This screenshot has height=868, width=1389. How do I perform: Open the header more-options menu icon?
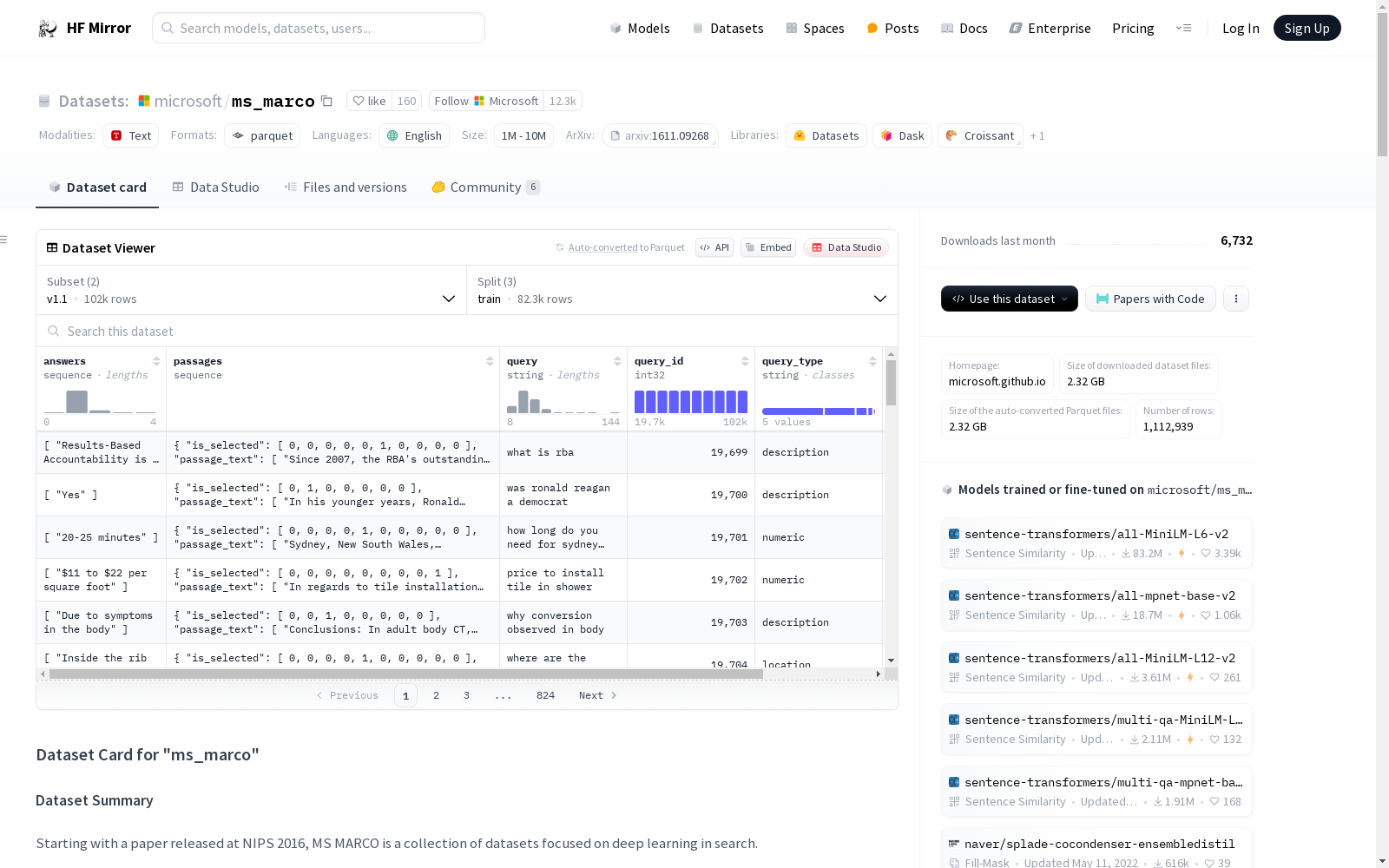pyautogui.click(x=1184, y=28)
